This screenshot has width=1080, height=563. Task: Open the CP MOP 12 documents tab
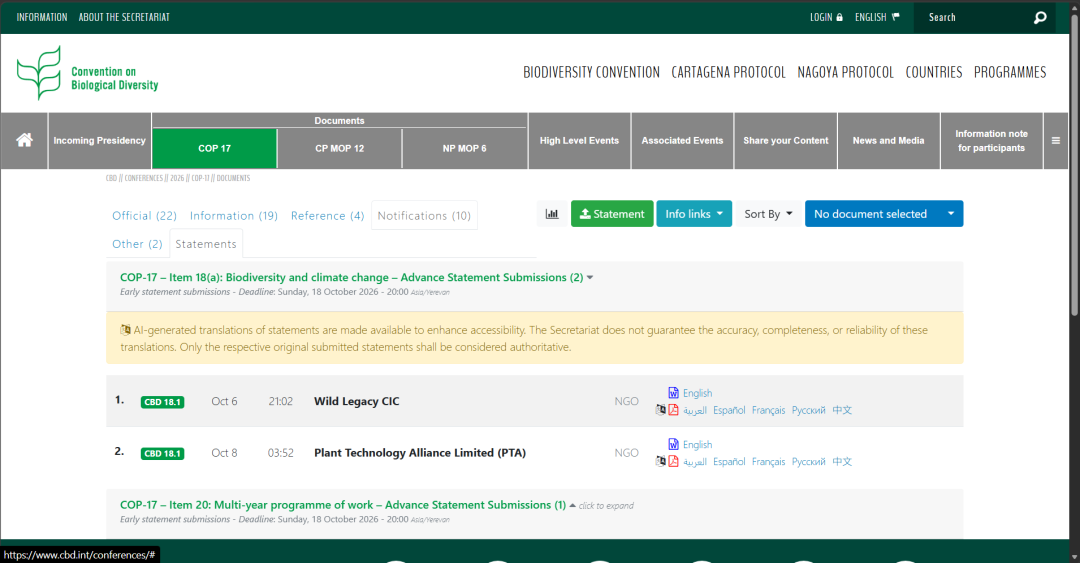coord(340,148)
